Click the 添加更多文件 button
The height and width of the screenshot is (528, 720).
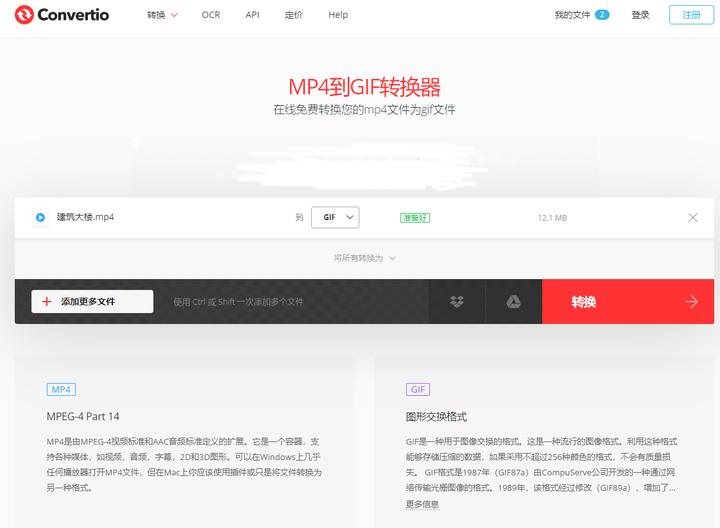92,301
